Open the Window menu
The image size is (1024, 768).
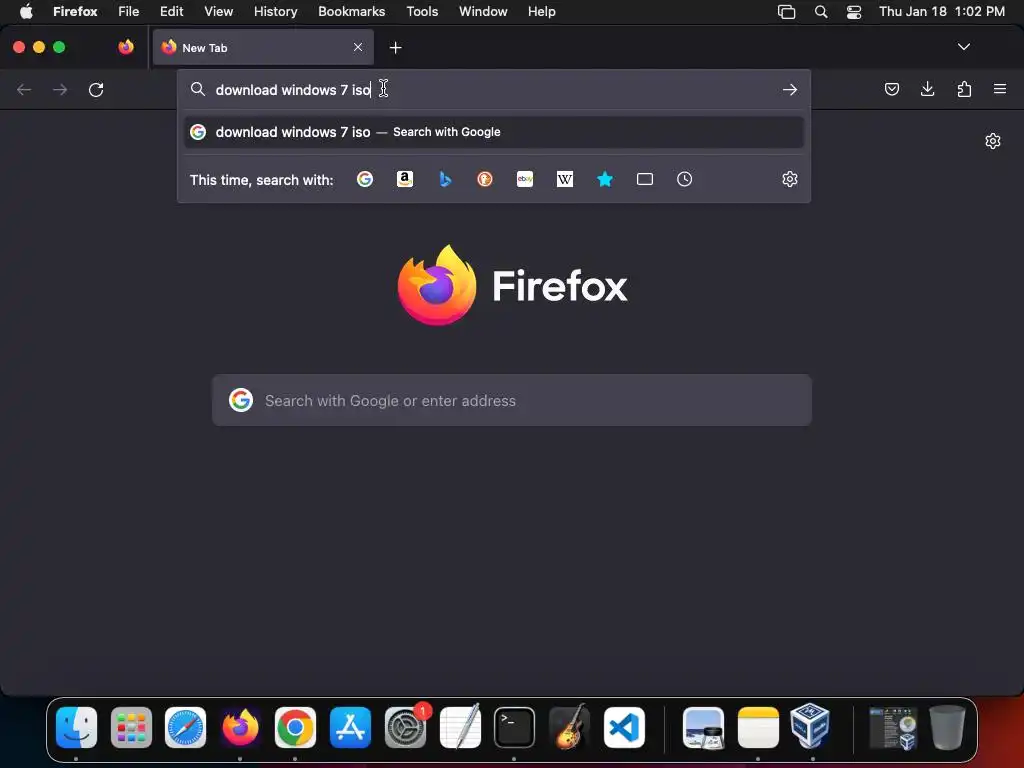pyautogui.click(x=483, y=11)
